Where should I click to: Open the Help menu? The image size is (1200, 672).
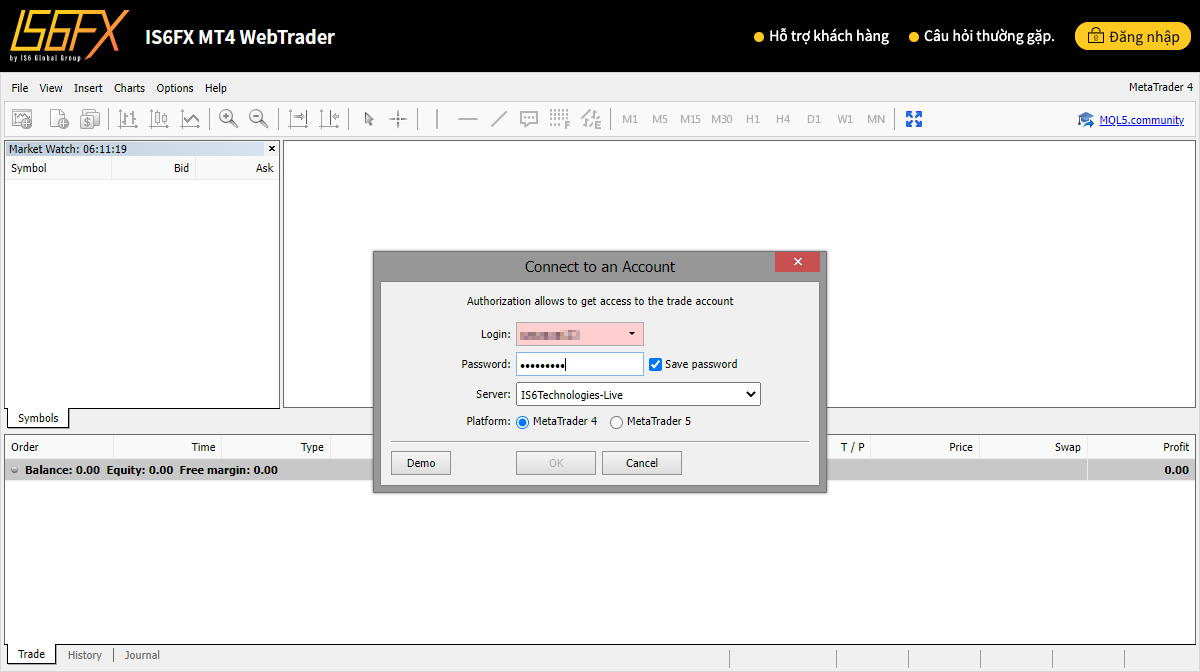[x=215, y=88]
